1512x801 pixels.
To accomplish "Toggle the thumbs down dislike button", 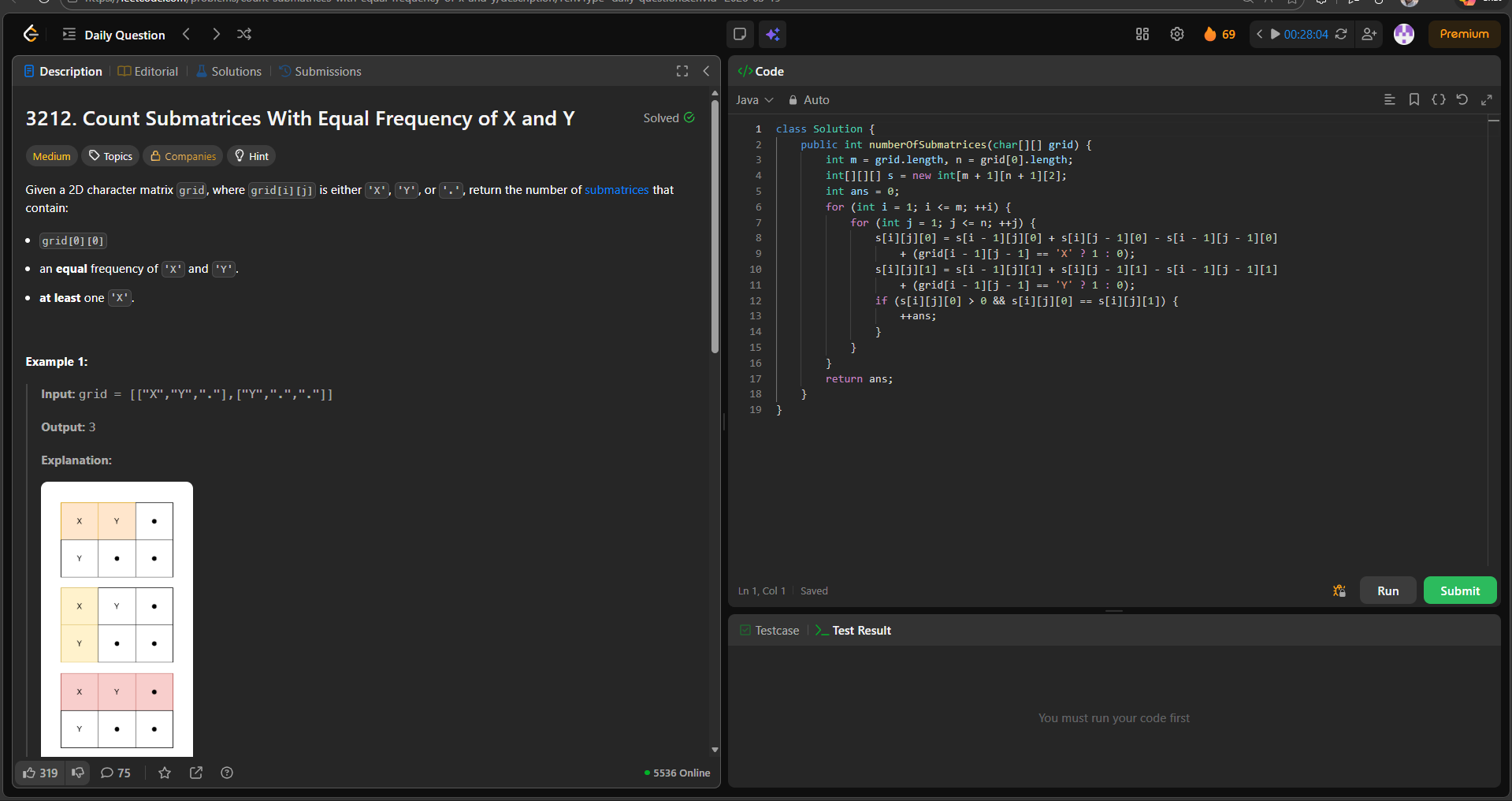I will (x=78, y=773).
